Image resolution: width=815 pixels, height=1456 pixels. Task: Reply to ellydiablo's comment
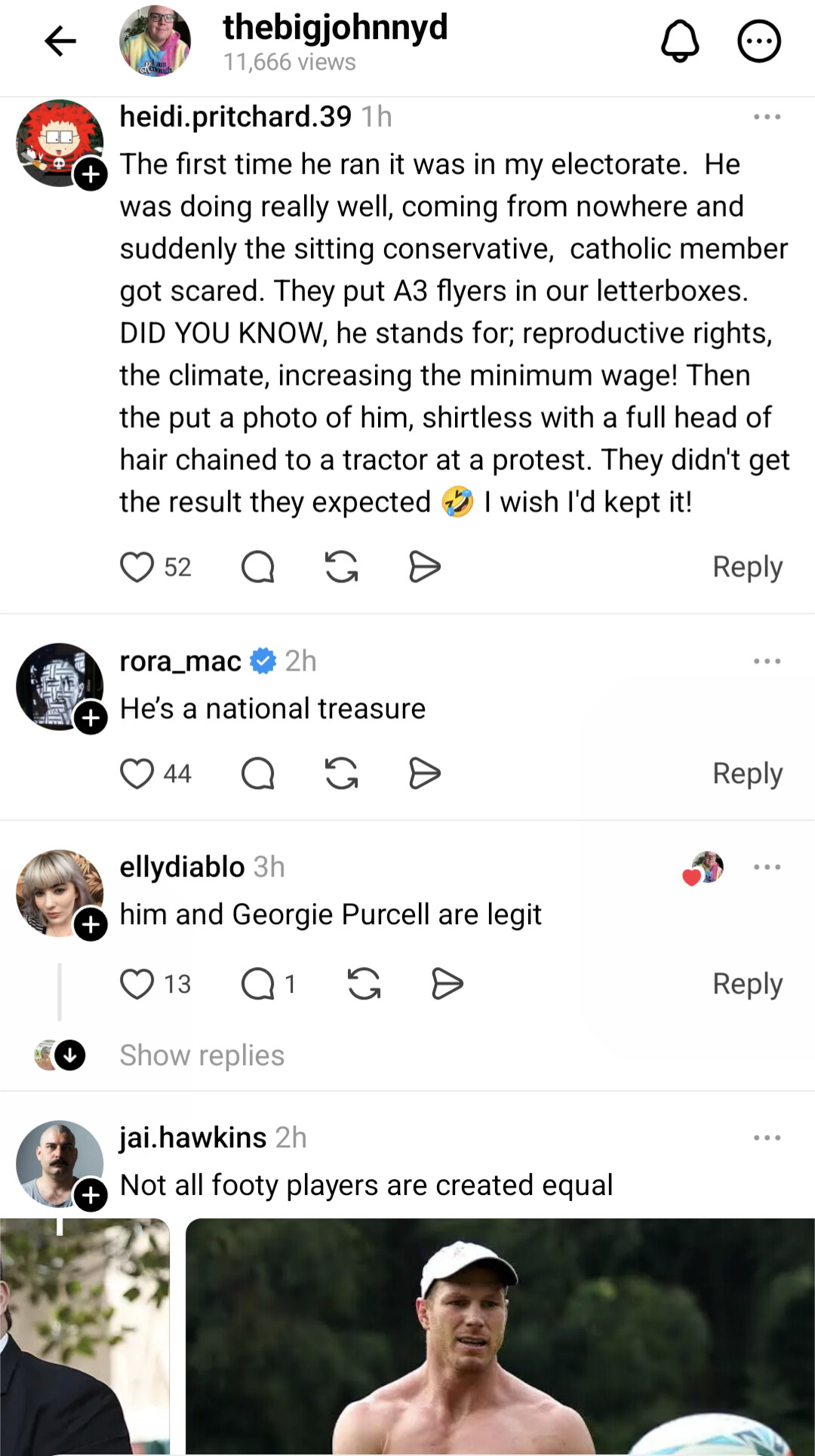tap(747, 984)
